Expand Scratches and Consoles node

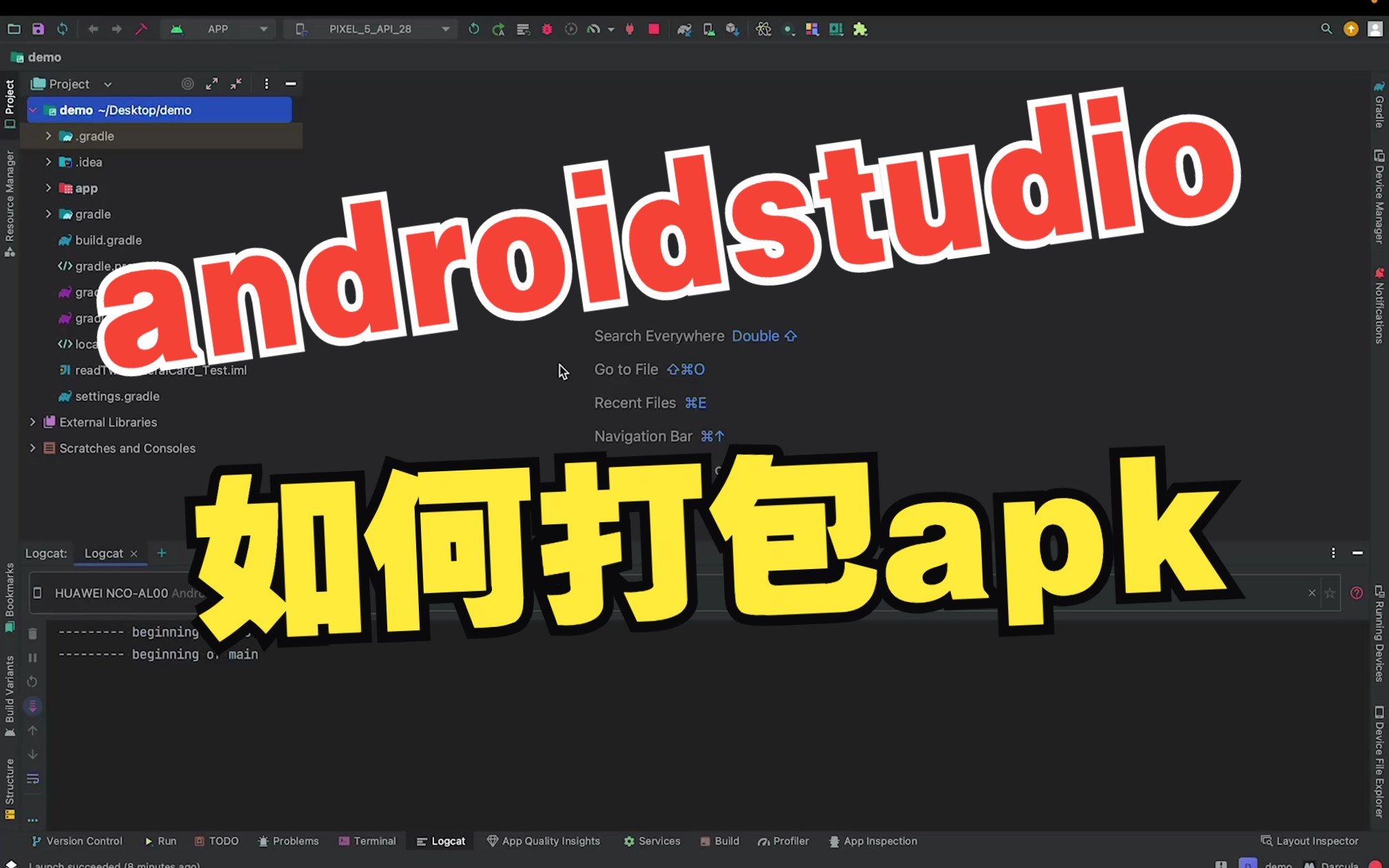[32, 448]
